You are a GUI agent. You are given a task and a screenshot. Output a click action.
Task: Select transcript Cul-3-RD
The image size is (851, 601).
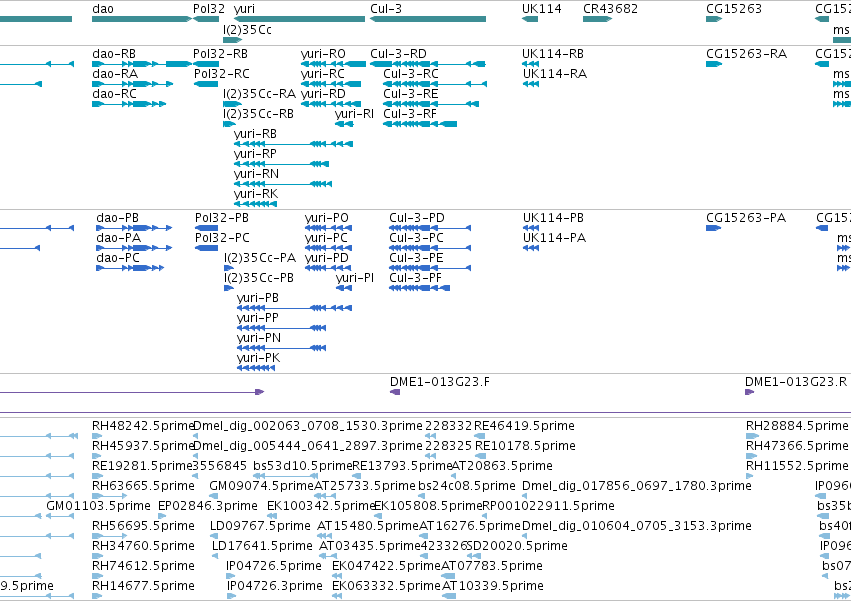(x=398, y=54)
